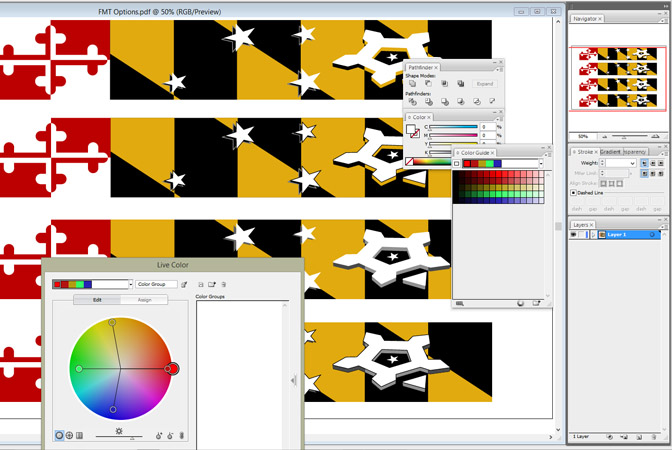The image size is (672, 450).
Task: Click the Color Group name field
Action: tap(156, 284)
